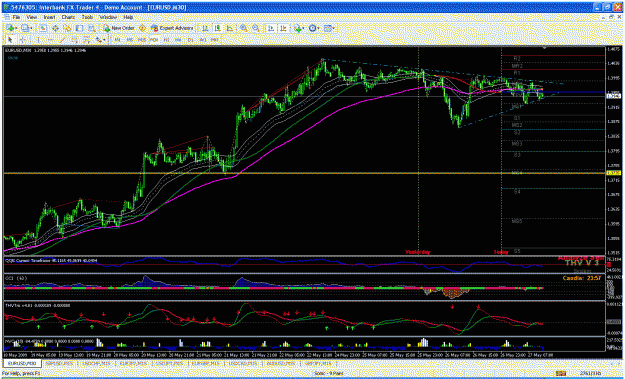Switch to H4 timeframe
Viewport: 625px width, 379px height.
178,40
